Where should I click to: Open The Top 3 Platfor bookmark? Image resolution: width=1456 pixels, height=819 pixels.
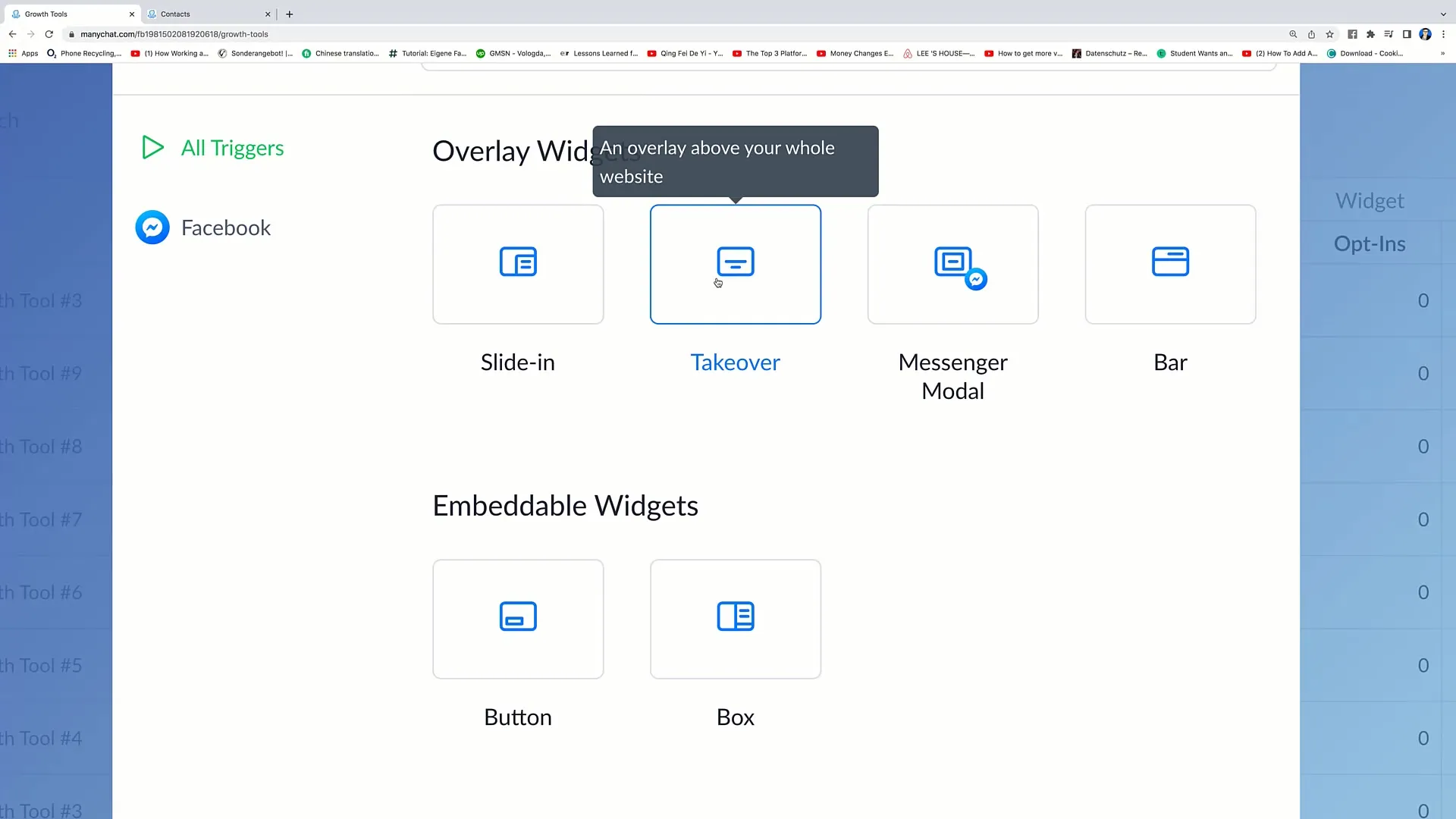pos(770,53)
